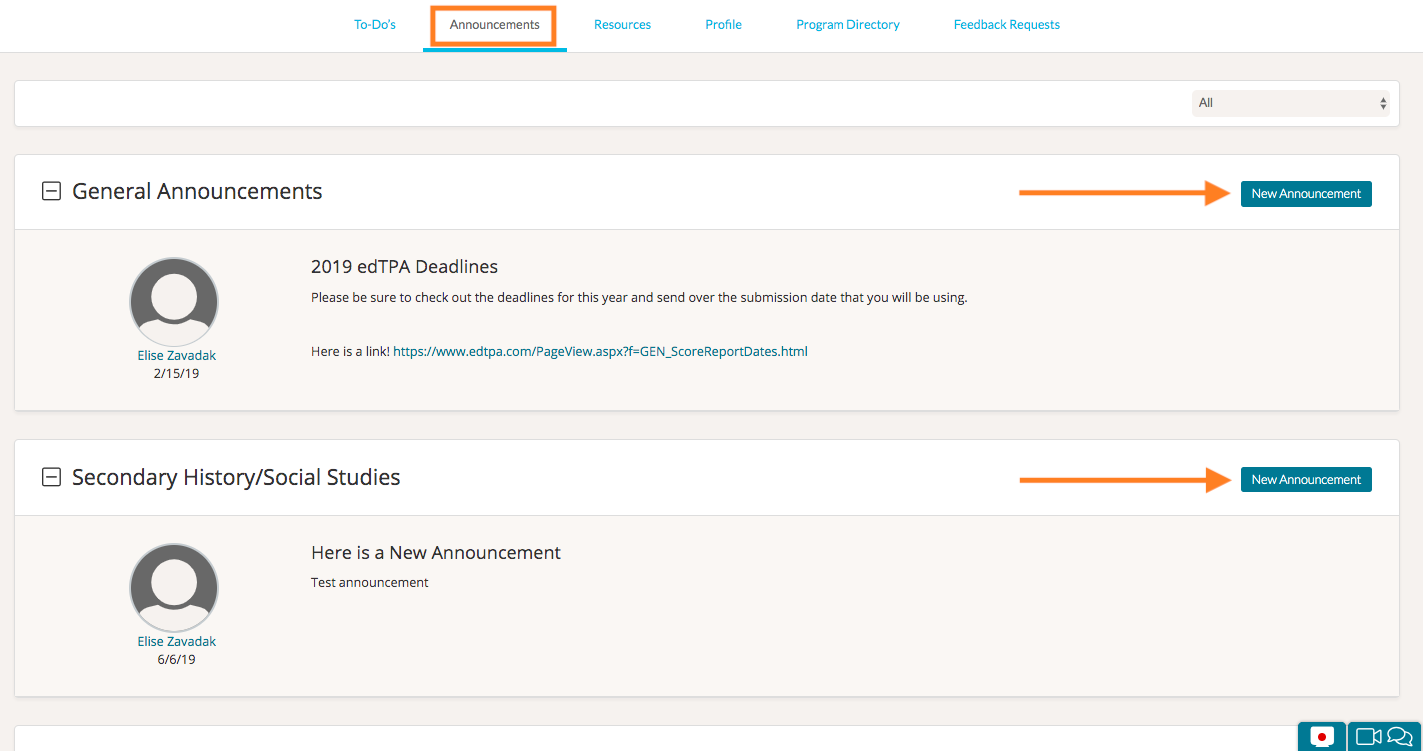Create New Announcement in General Announcements
Image resolution: width=1423 pixels, height=751 pixels.
[1306, 194]
